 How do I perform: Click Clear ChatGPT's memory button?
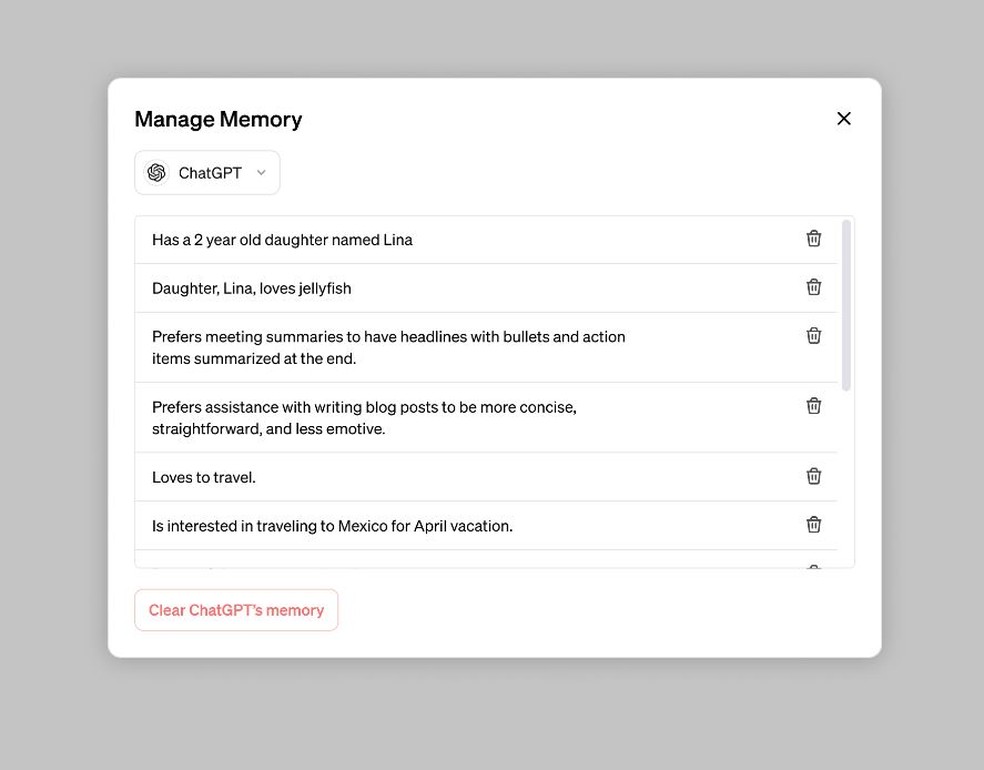[x=236, y=610]
